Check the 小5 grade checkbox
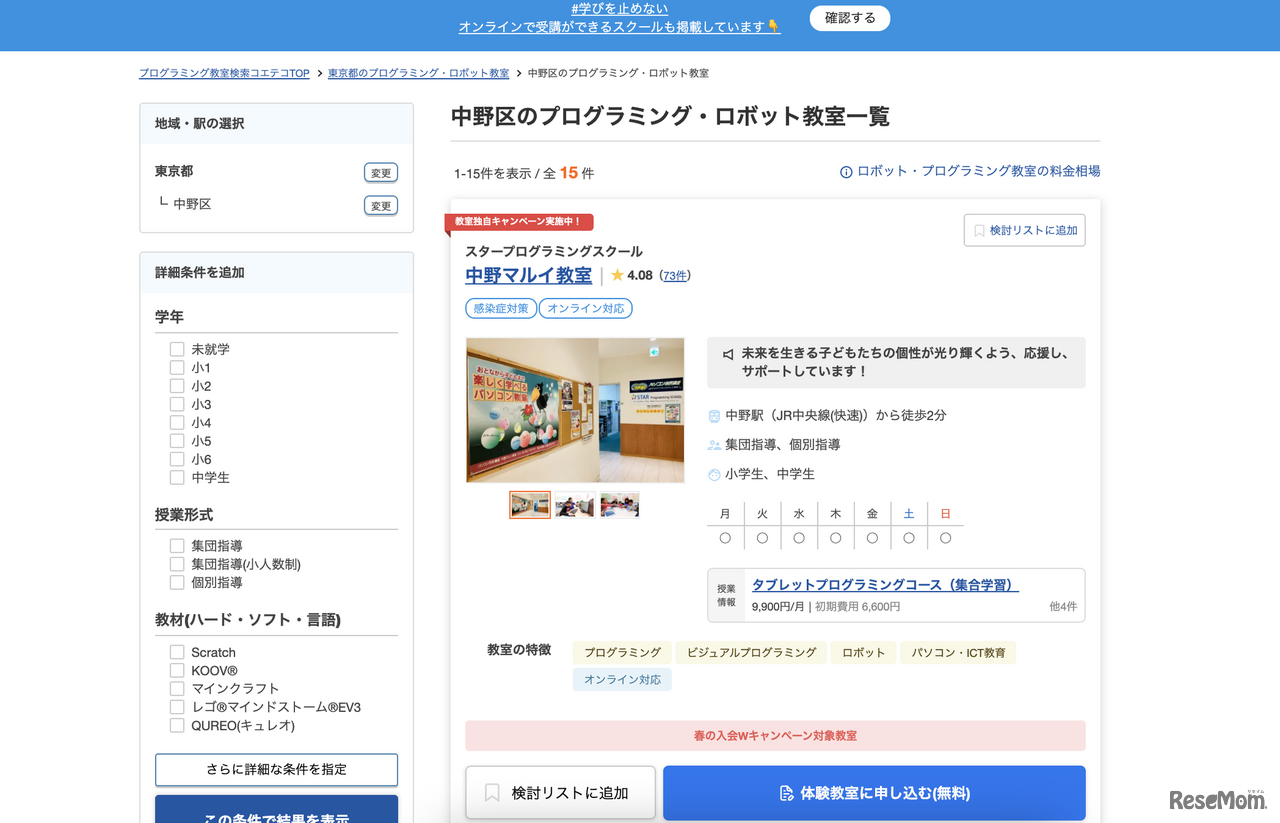This screenshot has height=823, width=1280. pos(177,441)
